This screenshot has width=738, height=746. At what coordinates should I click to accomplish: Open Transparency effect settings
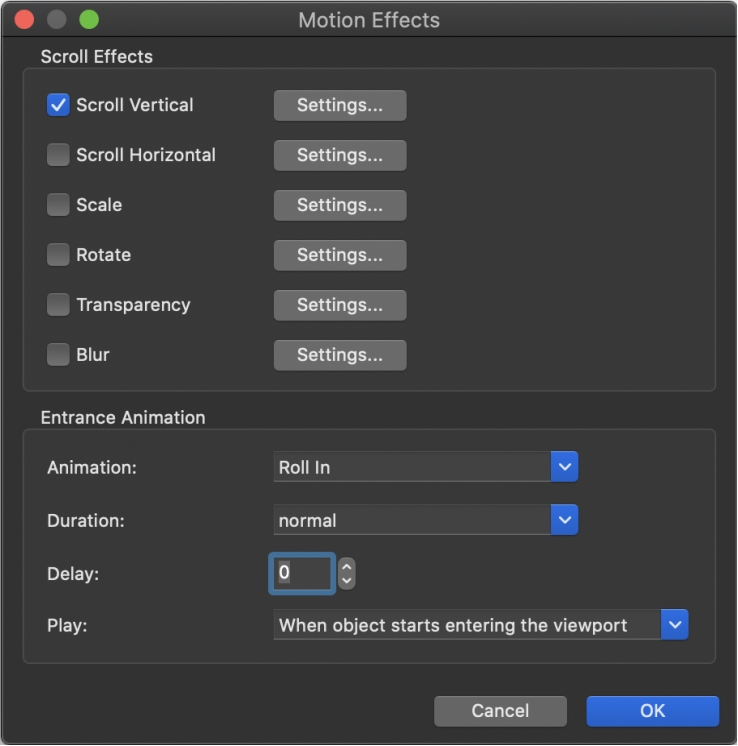(x=340, y=305)
